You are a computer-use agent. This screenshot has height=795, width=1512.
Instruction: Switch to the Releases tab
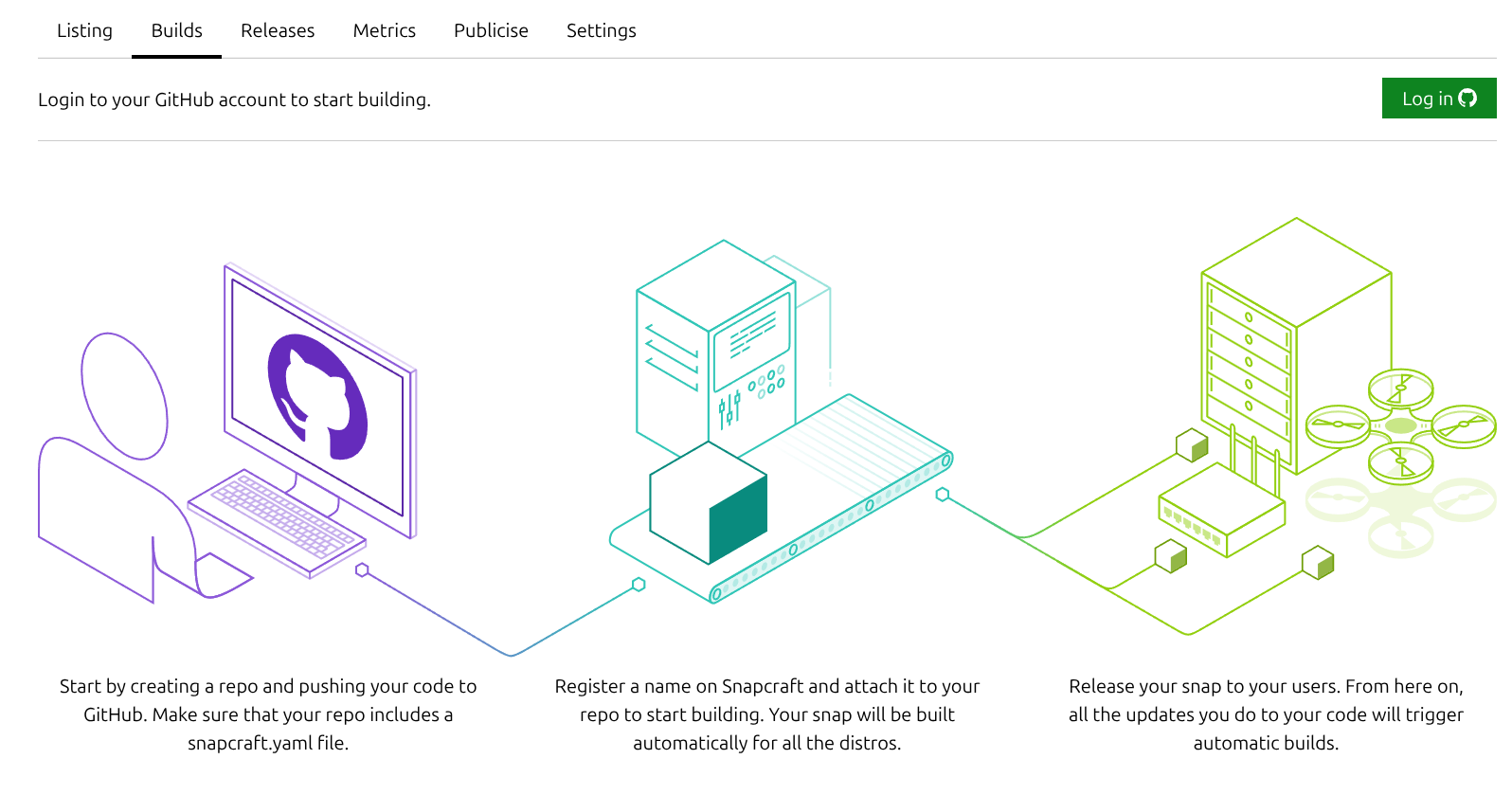point(278,30)
